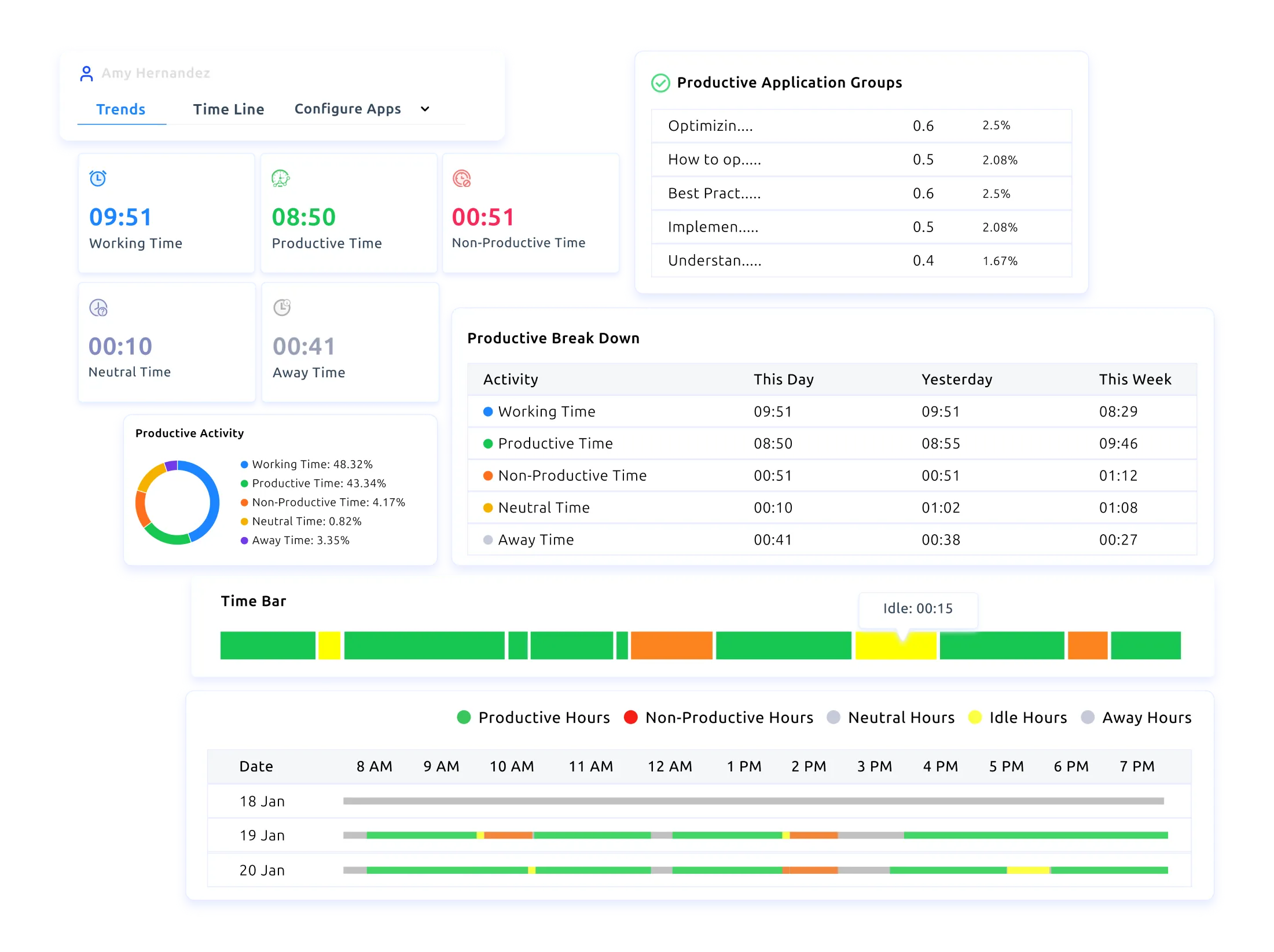The image size is (1274, 952).
Task: Click the user profile icon beside Amy Hernandez
Action: pyautogui.click(x=86, y=73)
